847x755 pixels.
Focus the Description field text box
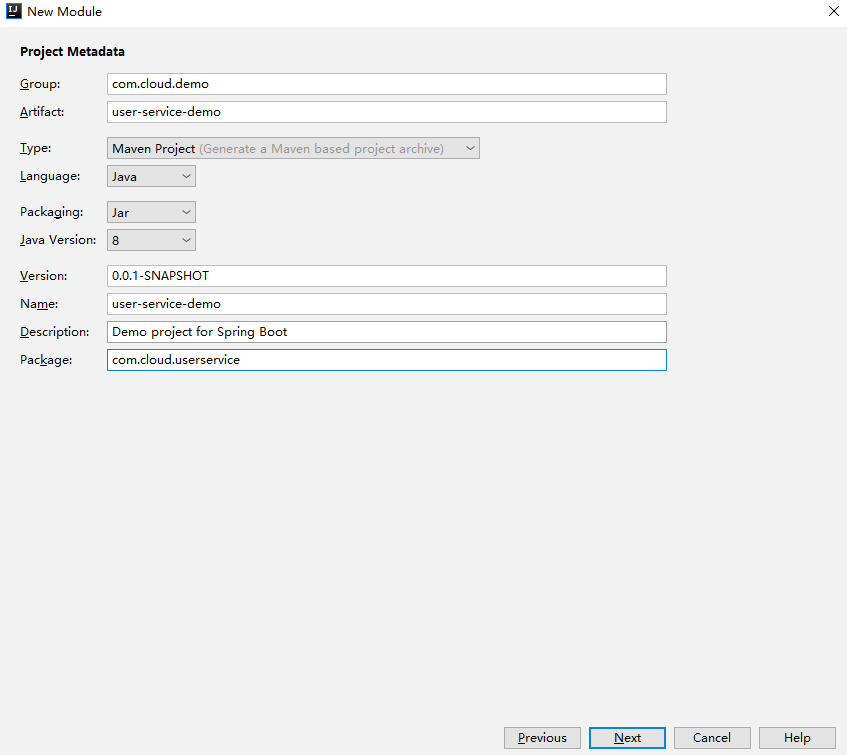pyautogui.click(x=386, y=332)
